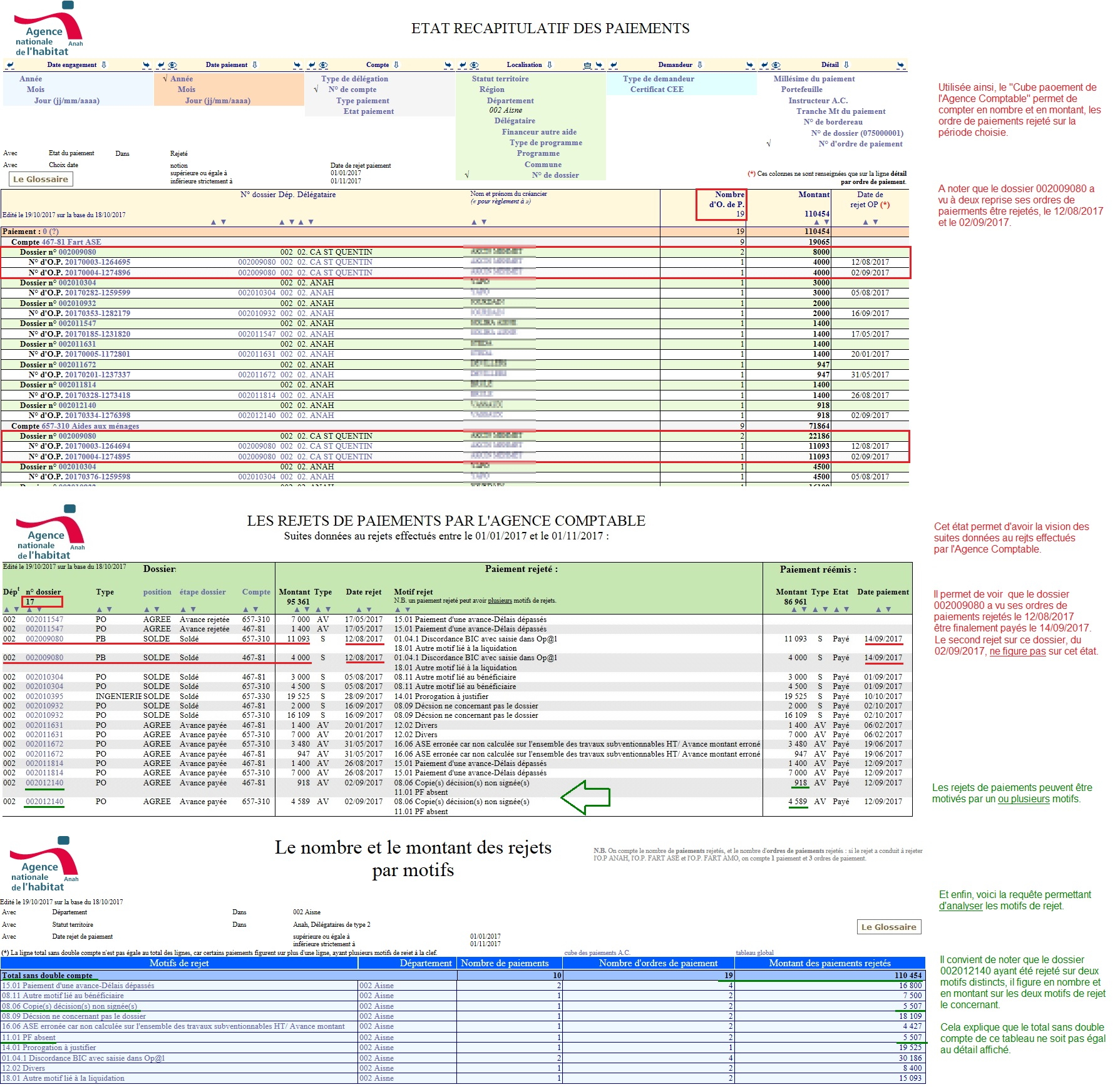Expand the Compte down arrow
The height and width of the screenshot is (1087, 1120).
396,65
